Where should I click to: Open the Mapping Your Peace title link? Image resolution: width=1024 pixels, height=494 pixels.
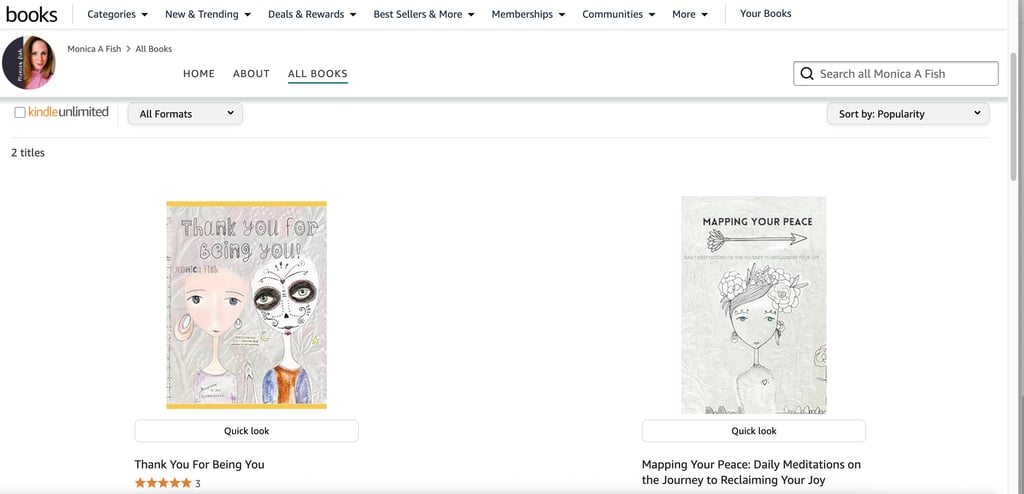click(x=751, y=472)
